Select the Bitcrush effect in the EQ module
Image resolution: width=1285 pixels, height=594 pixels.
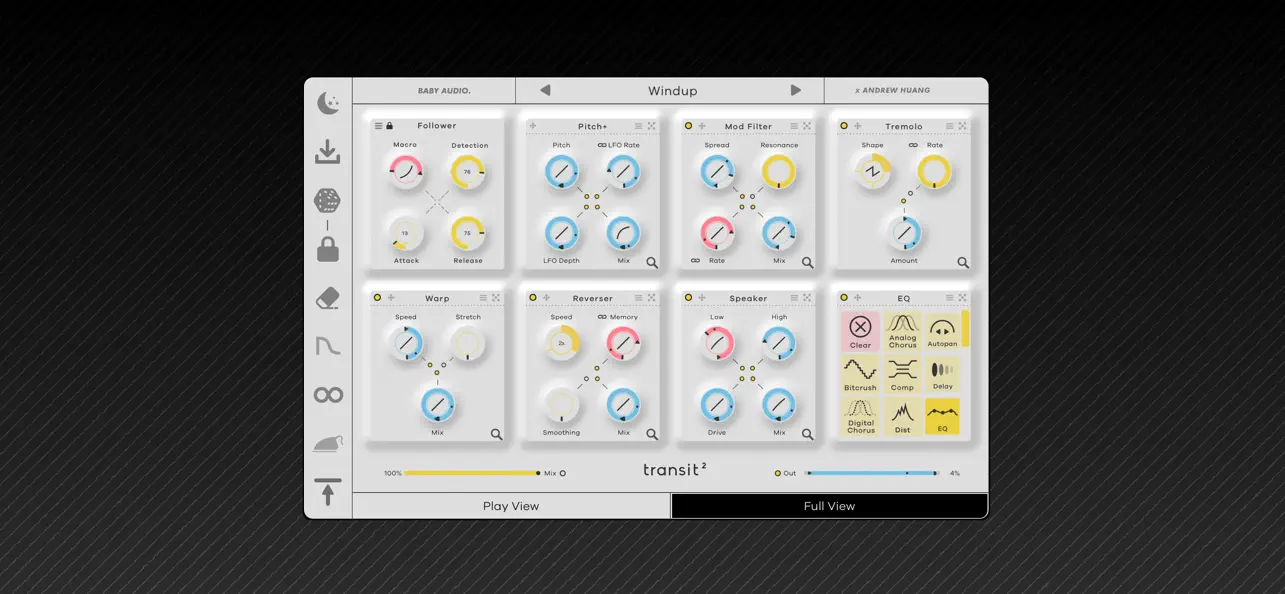click(859, 375)
